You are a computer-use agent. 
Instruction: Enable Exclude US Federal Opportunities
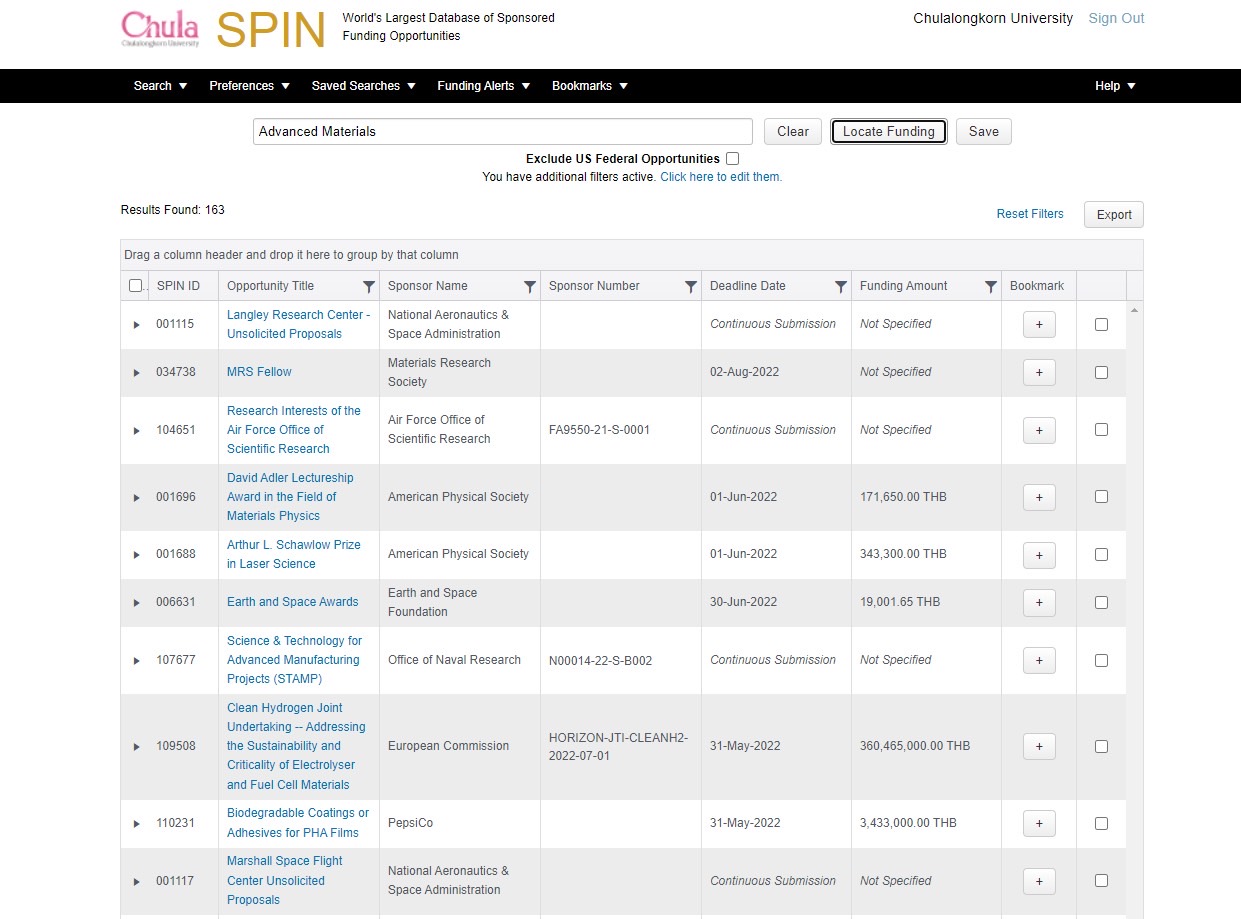point(733,158)
